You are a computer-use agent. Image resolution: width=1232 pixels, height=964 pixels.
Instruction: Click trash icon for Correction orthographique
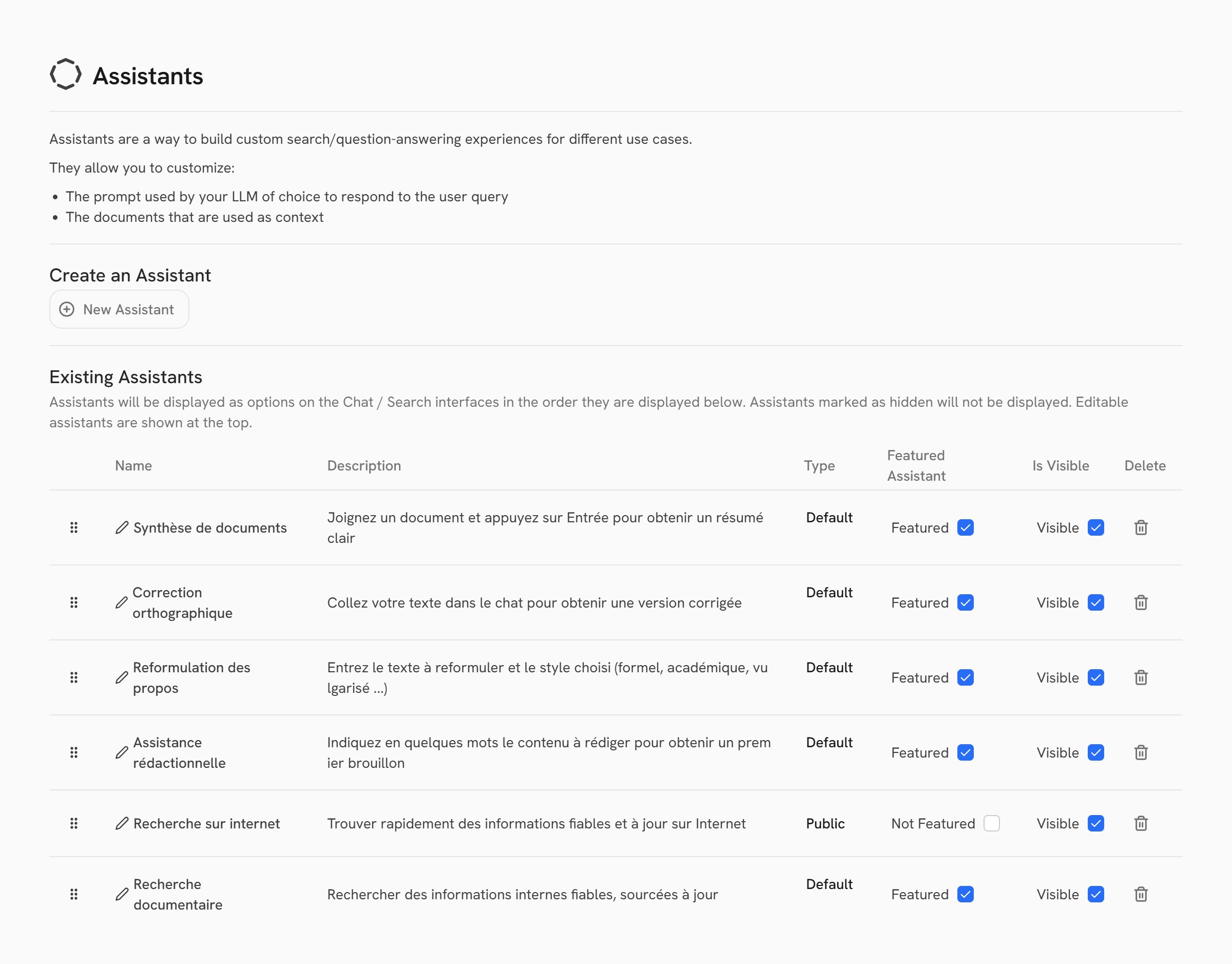(x=1141, y=603)
